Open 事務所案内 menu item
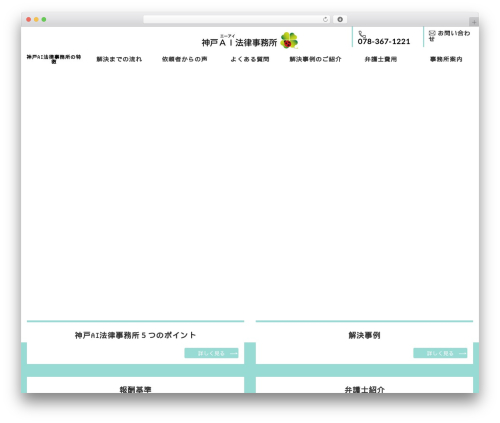The image size is (500, 423). 446,59
